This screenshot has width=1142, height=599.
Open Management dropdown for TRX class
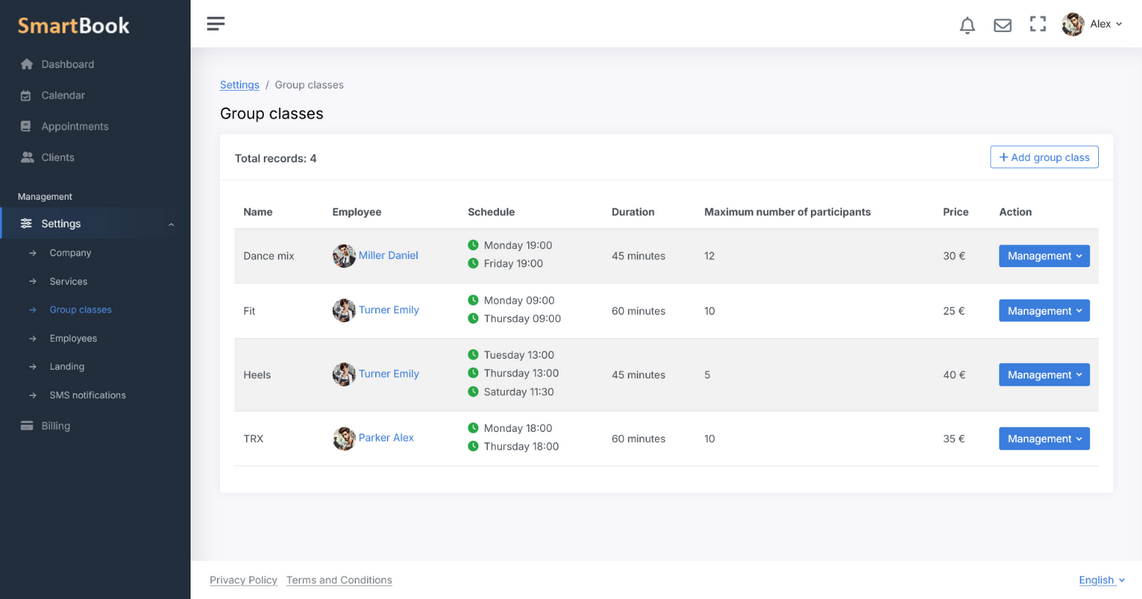[x=1044, y=439]
